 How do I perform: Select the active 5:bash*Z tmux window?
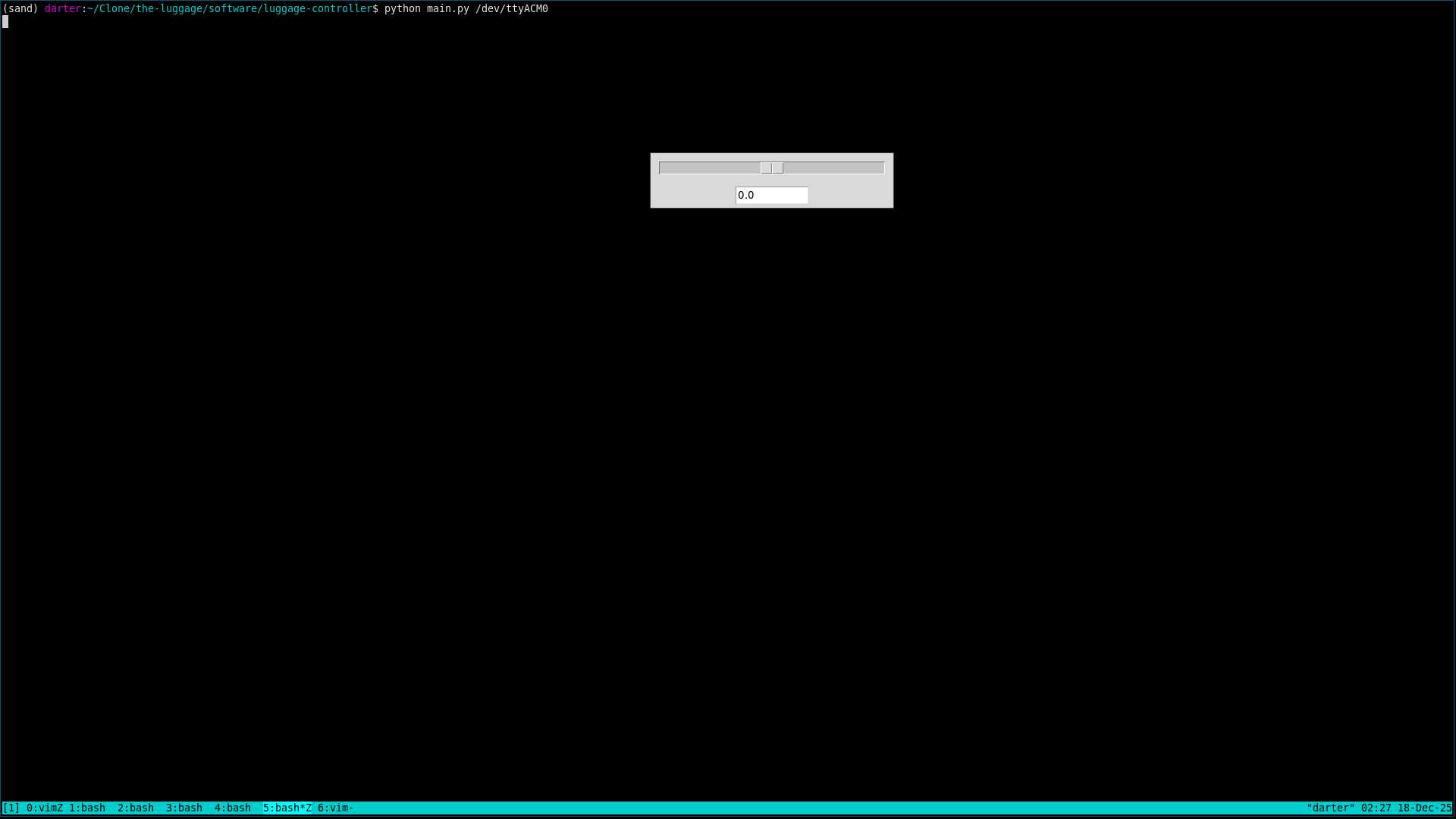288,808
